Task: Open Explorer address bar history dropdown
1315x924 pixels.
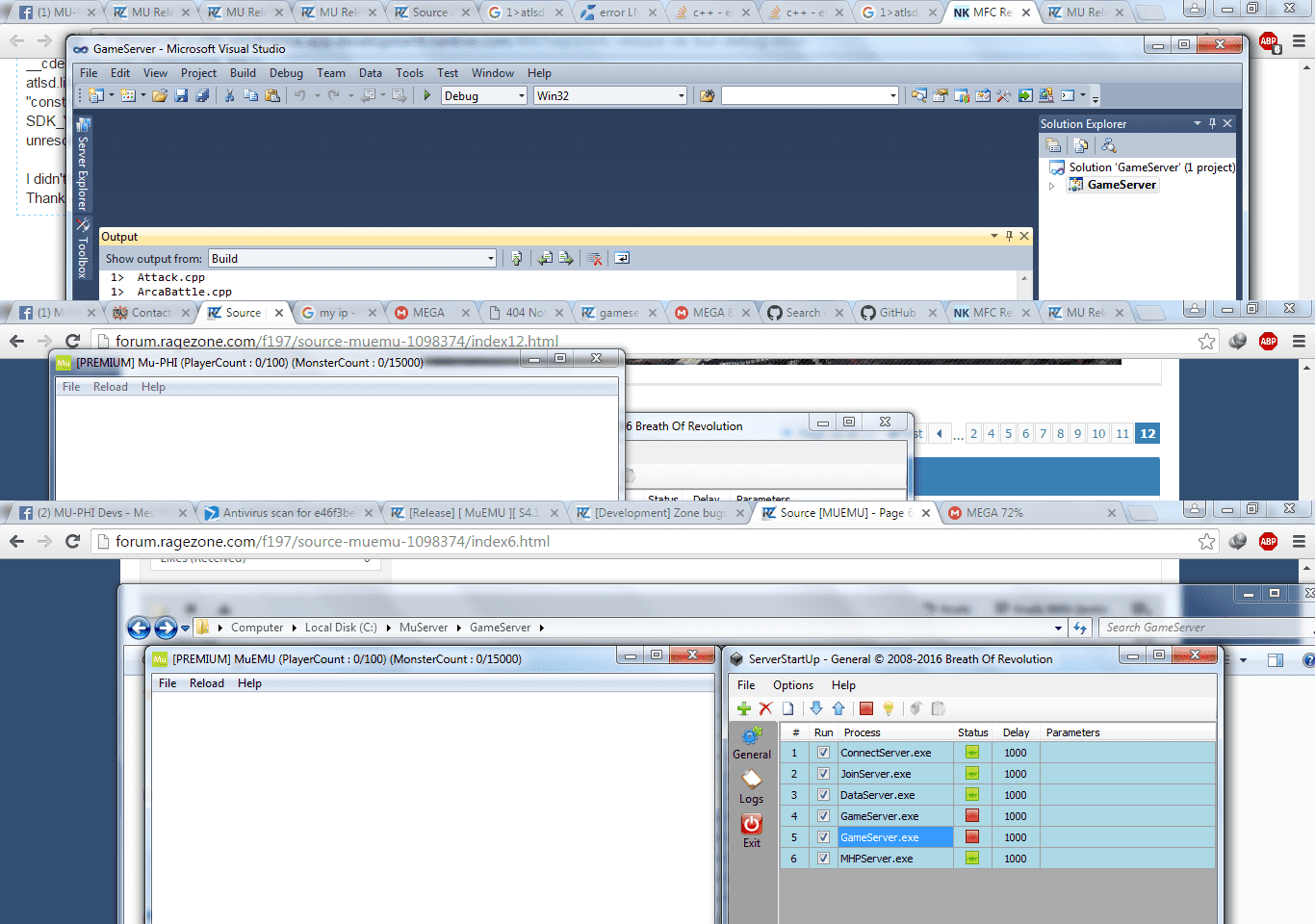Action: 1058,628
